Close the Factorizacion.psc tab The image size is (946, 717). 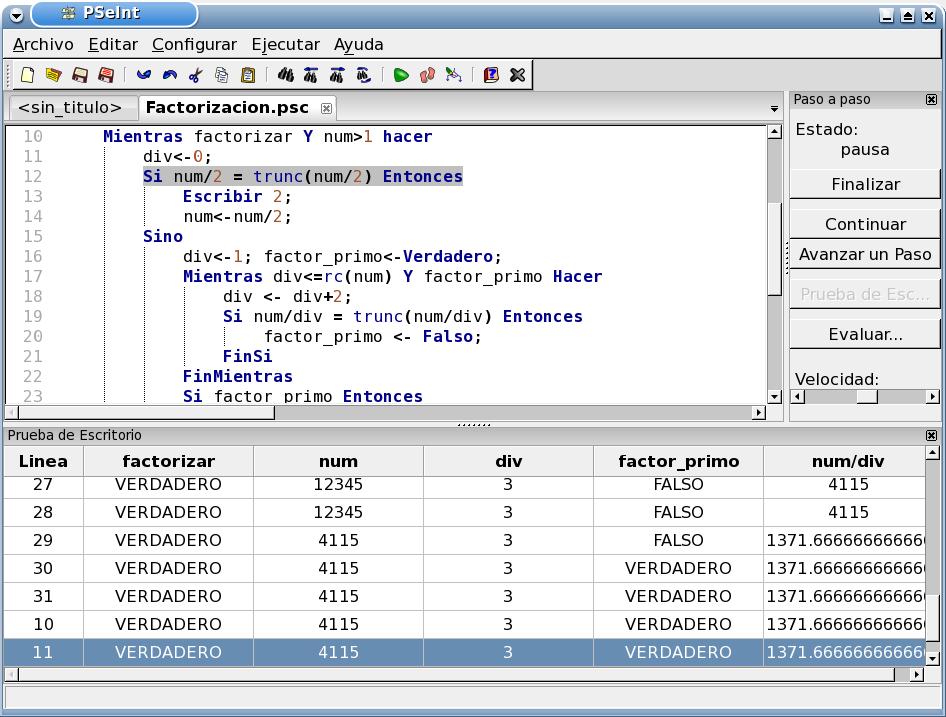click(x=326, y=108)
